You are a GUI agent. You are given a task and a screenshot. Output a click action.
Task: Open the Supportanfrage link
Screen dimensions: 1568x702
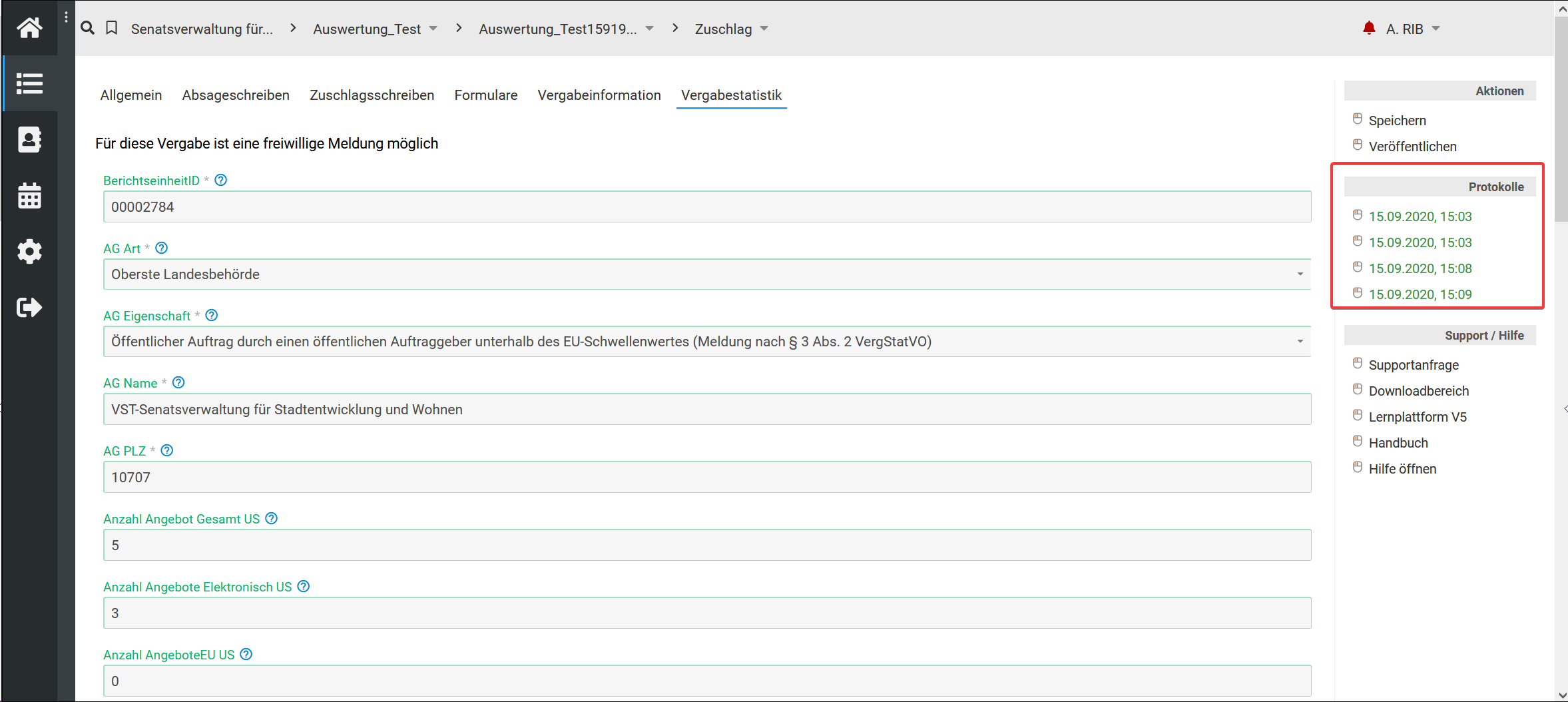(1414, 365)
